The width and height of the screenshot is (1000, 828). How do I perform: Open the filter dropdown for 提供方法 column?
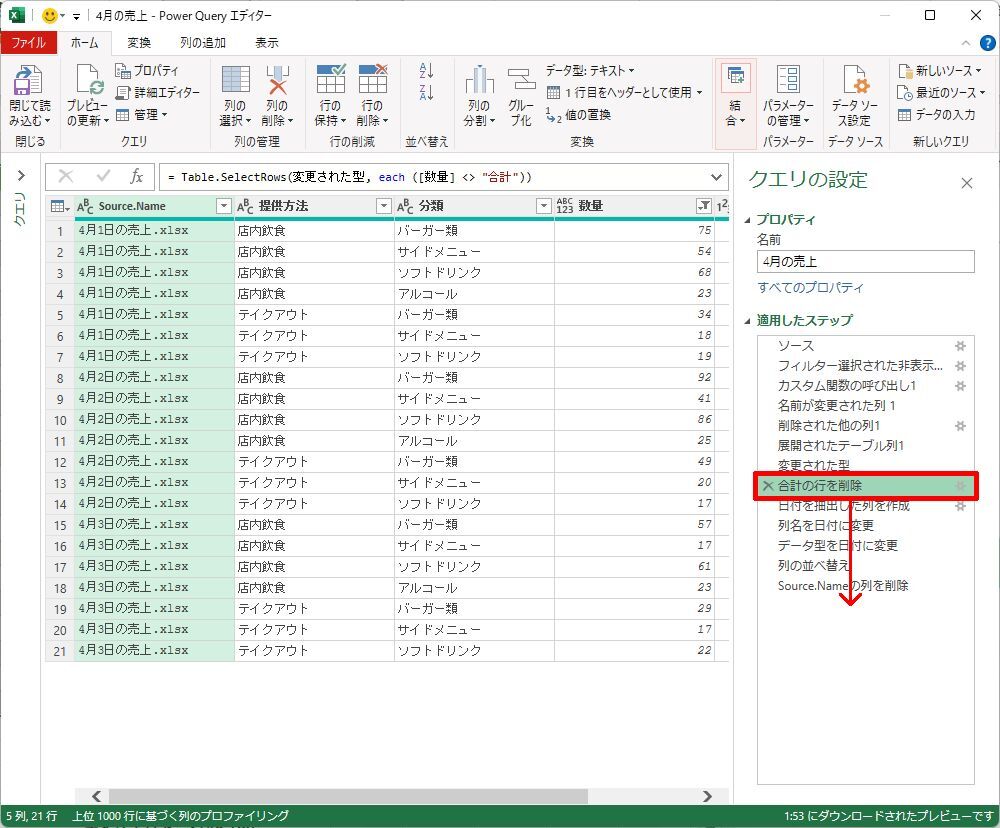click(x=383, y=206)
